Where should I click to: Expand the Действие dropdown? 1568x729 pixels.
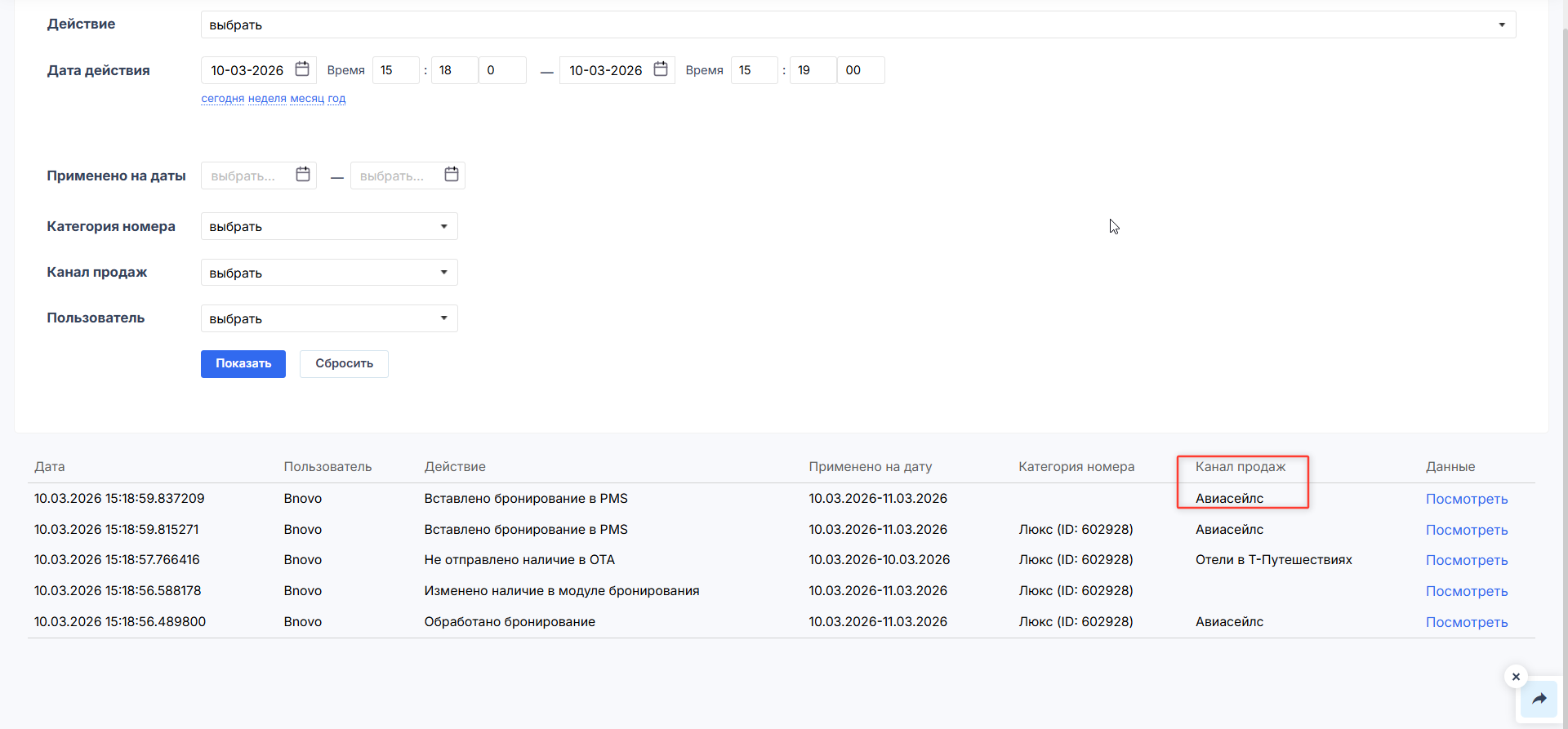click(x=857, y=24)
